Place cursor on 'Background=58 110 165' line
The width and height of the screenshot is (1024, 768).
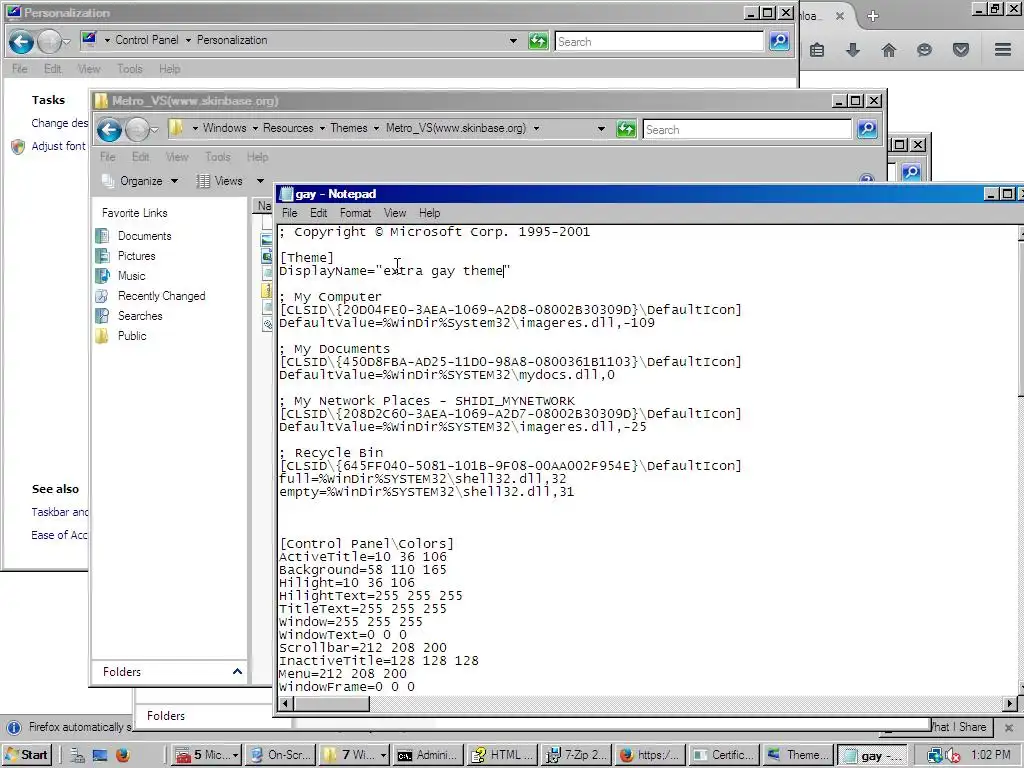point(362,569)
